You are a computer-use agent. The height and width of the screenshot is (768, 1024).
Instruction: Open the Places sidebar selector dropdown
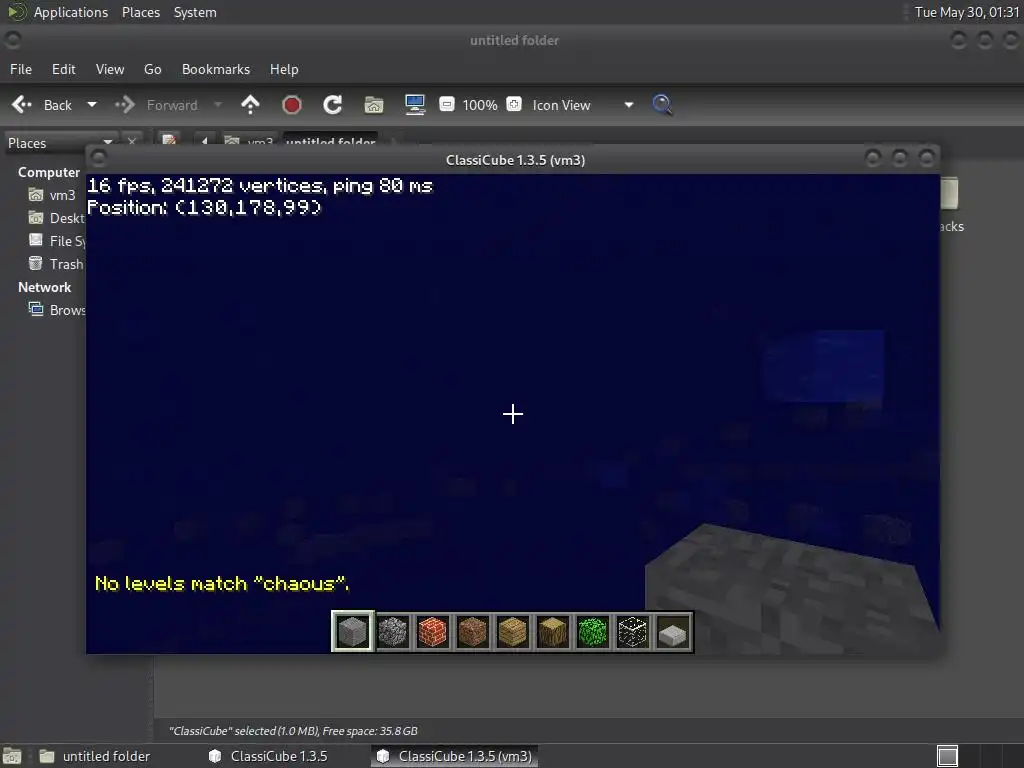coord(60,143)
